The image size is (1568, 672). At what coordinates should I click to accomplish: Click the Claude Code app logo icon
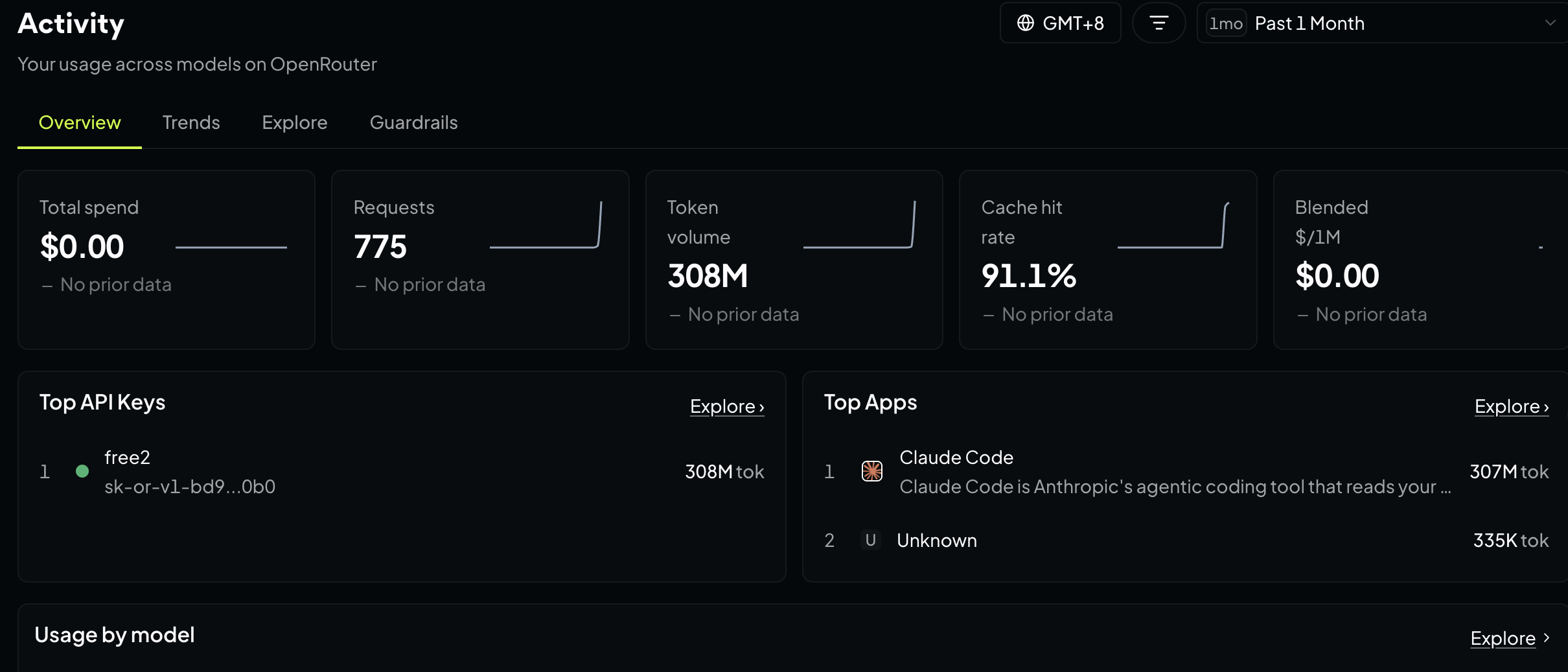(x=872, y=471)
